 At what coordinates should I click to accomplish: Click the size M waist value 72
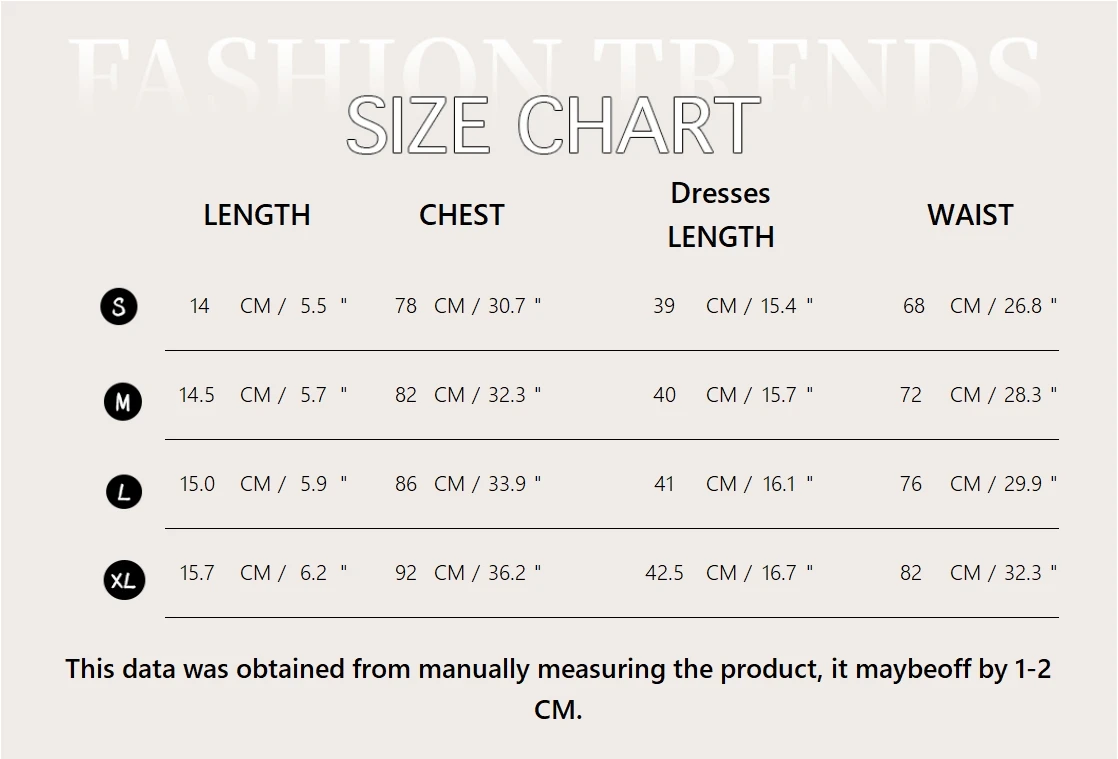tap(911, 395)
